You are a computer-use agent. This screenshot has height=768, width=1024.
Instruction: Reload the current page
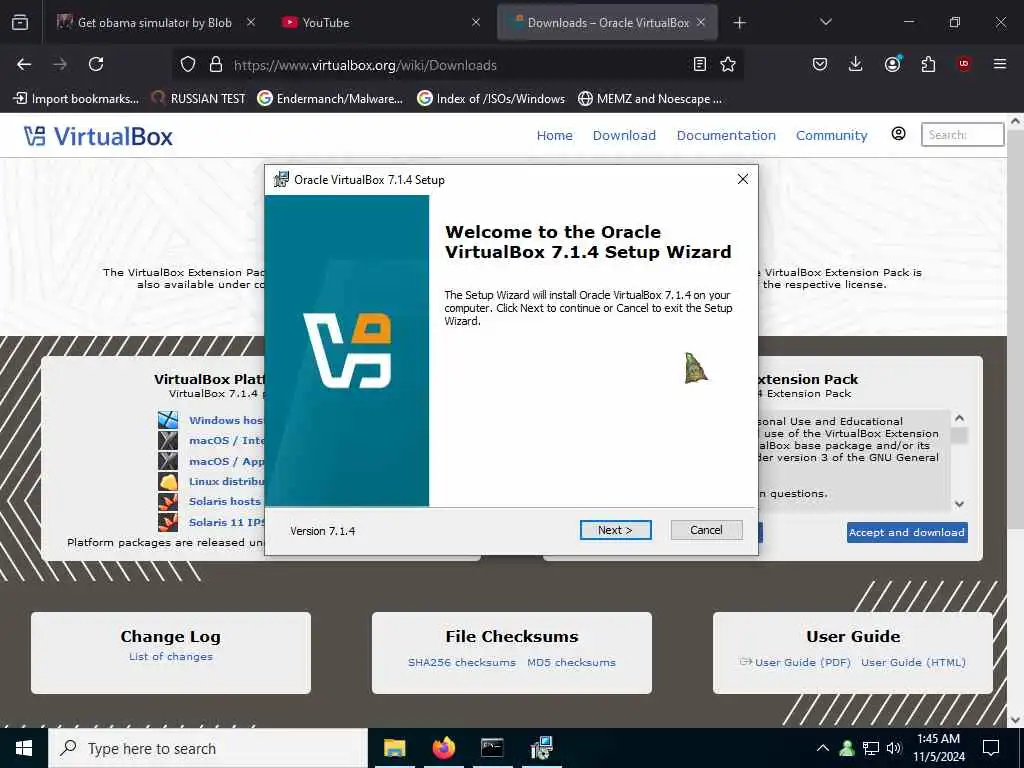(x=96, y=64)
